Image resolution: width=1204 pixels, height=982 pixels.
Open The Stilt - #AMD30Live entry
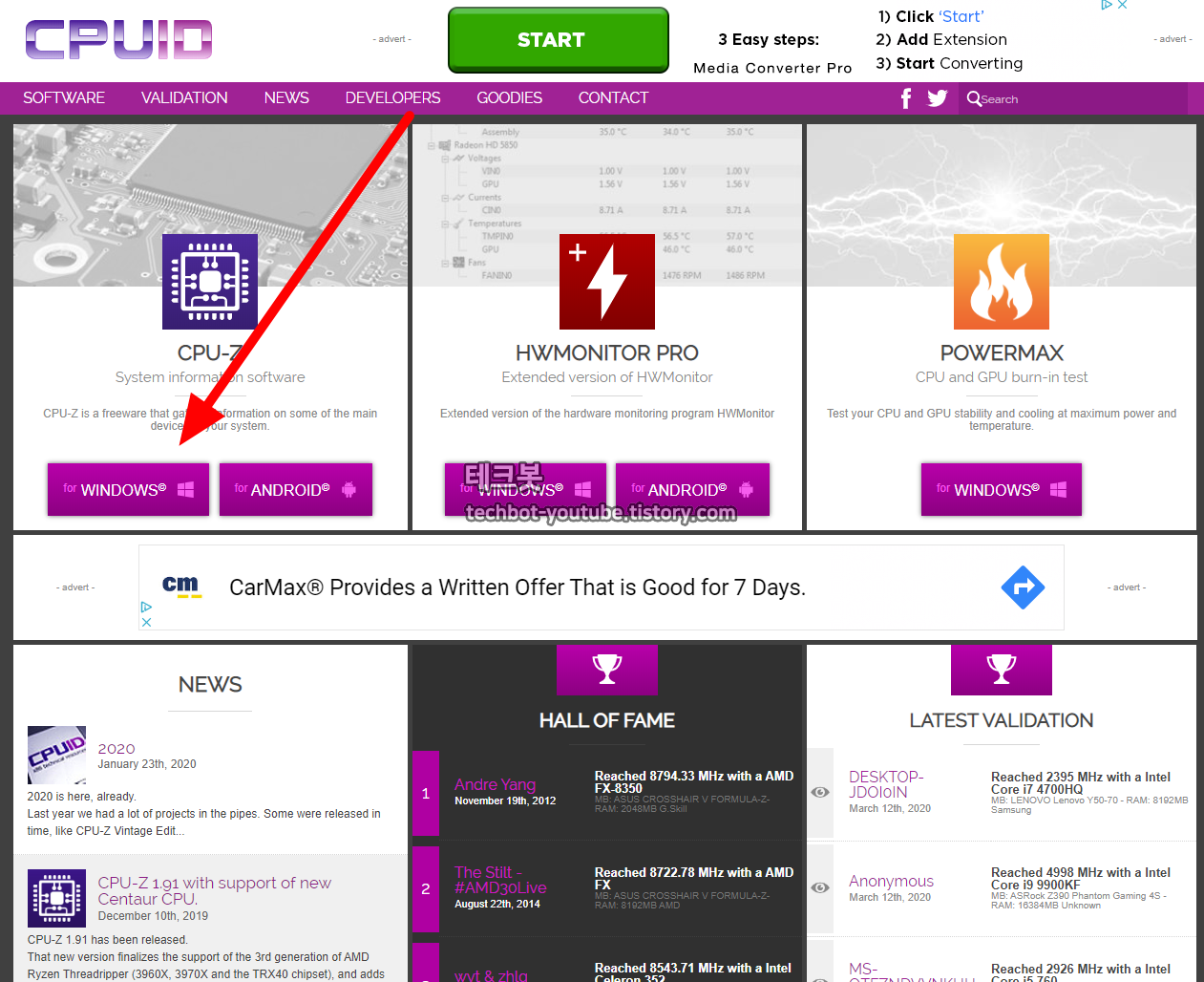(500, 880)
